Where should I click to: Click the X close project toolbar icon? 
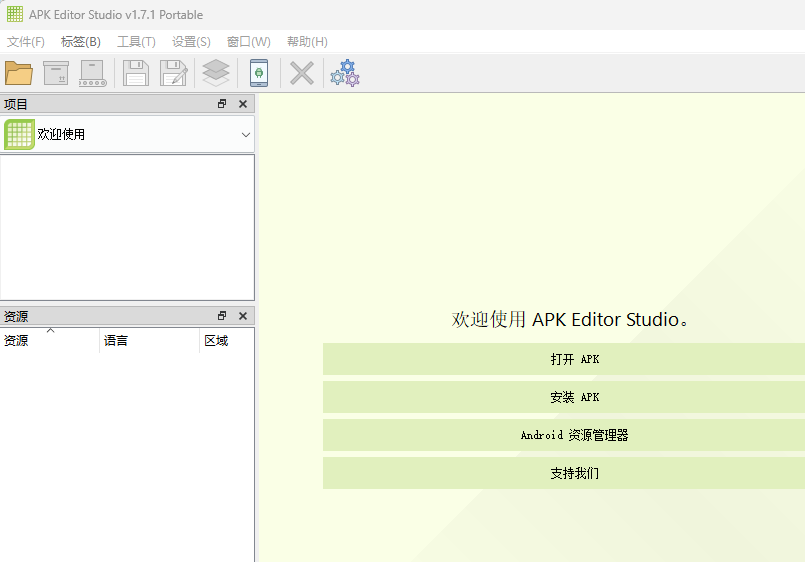(302, 73)
